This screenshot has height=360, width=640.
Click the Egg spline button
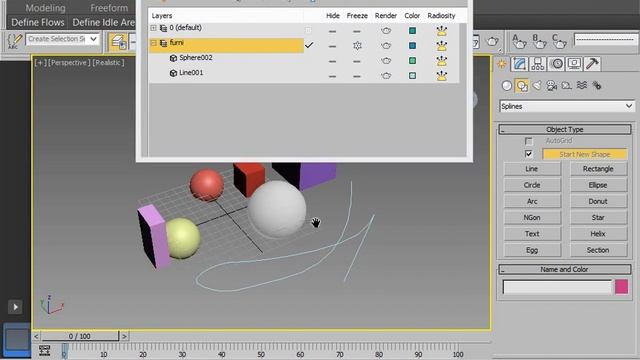[x=532, y=250]
